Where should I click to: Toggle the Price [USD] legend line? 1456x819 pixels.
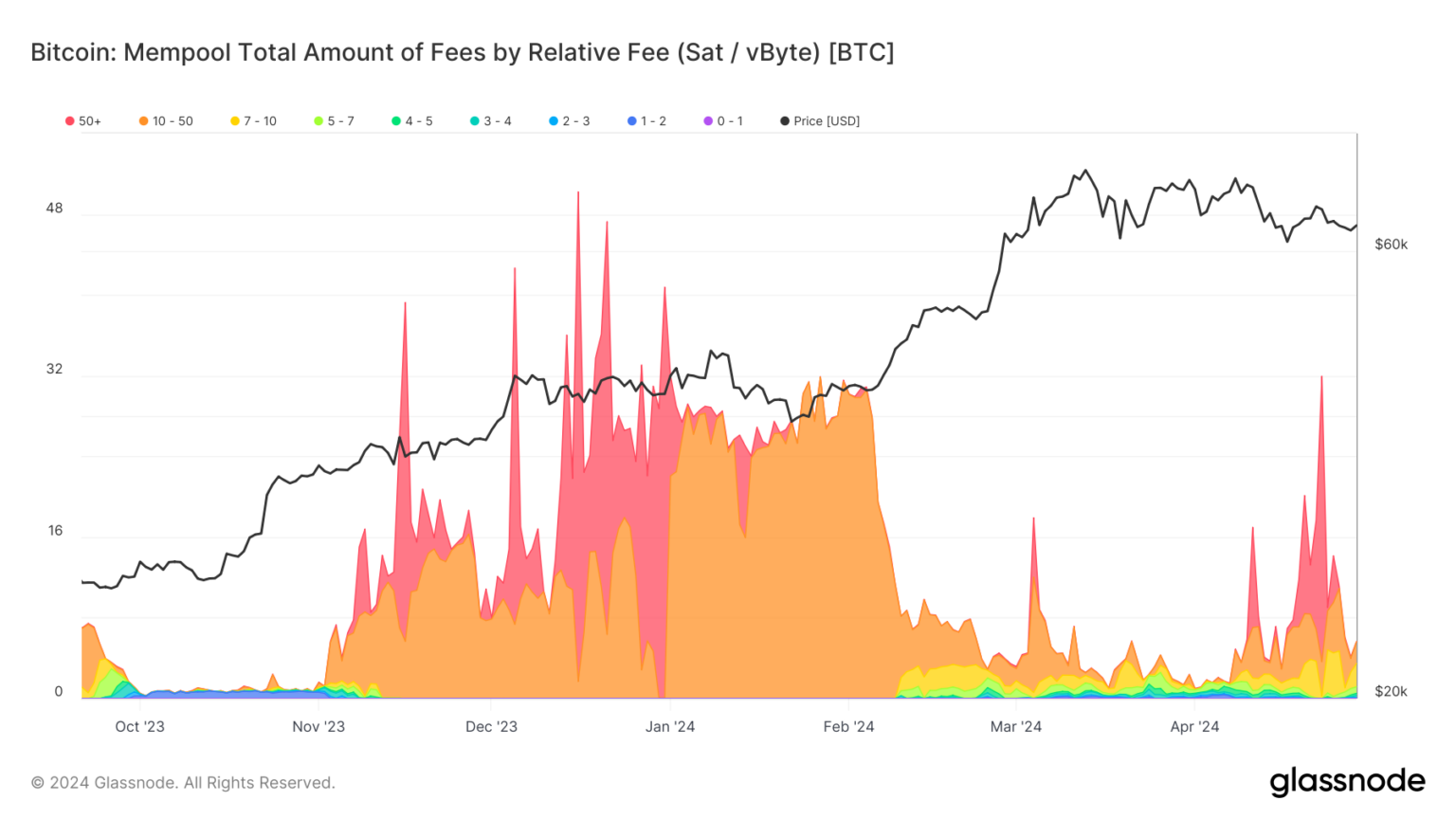(820, 121)
